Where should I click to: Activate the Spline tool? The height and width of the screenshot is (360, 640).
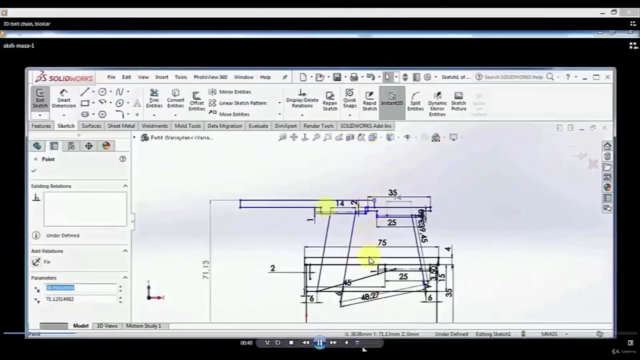120,92
